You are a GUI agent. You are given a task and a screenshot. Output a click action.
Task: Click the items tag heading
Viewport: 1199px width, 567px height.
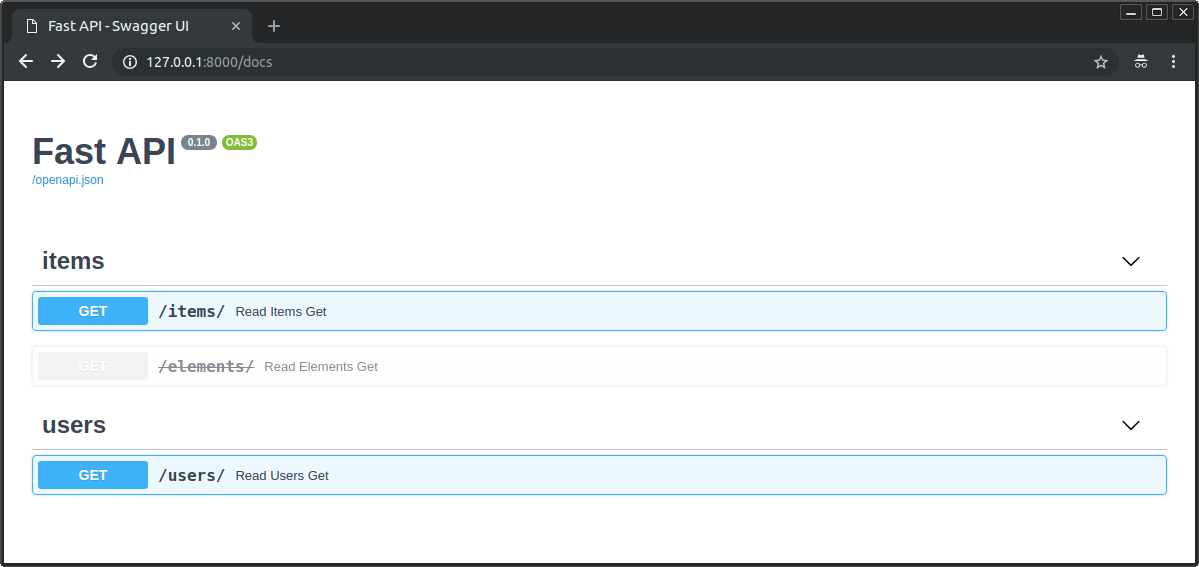point(73,261)
